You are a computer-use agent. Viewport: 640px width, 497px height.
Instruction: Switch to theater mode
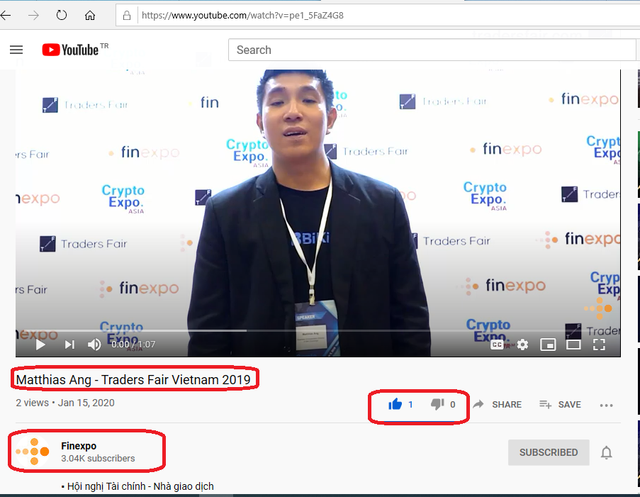coord(573,345)
